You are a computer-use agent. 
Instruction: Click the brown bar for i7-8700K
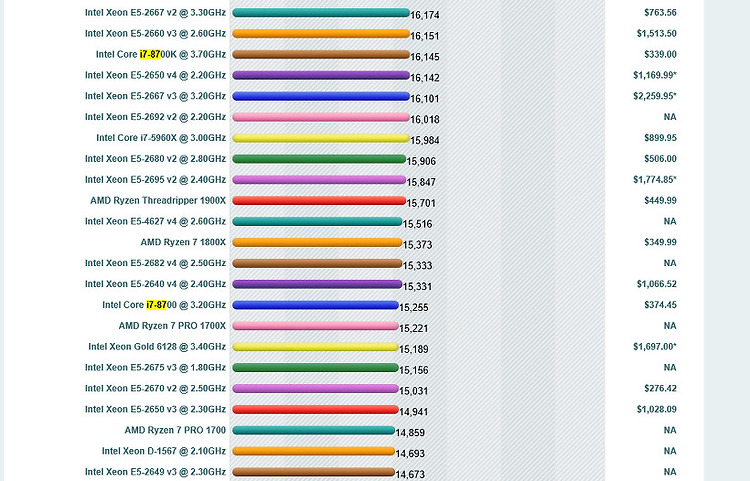321,55
